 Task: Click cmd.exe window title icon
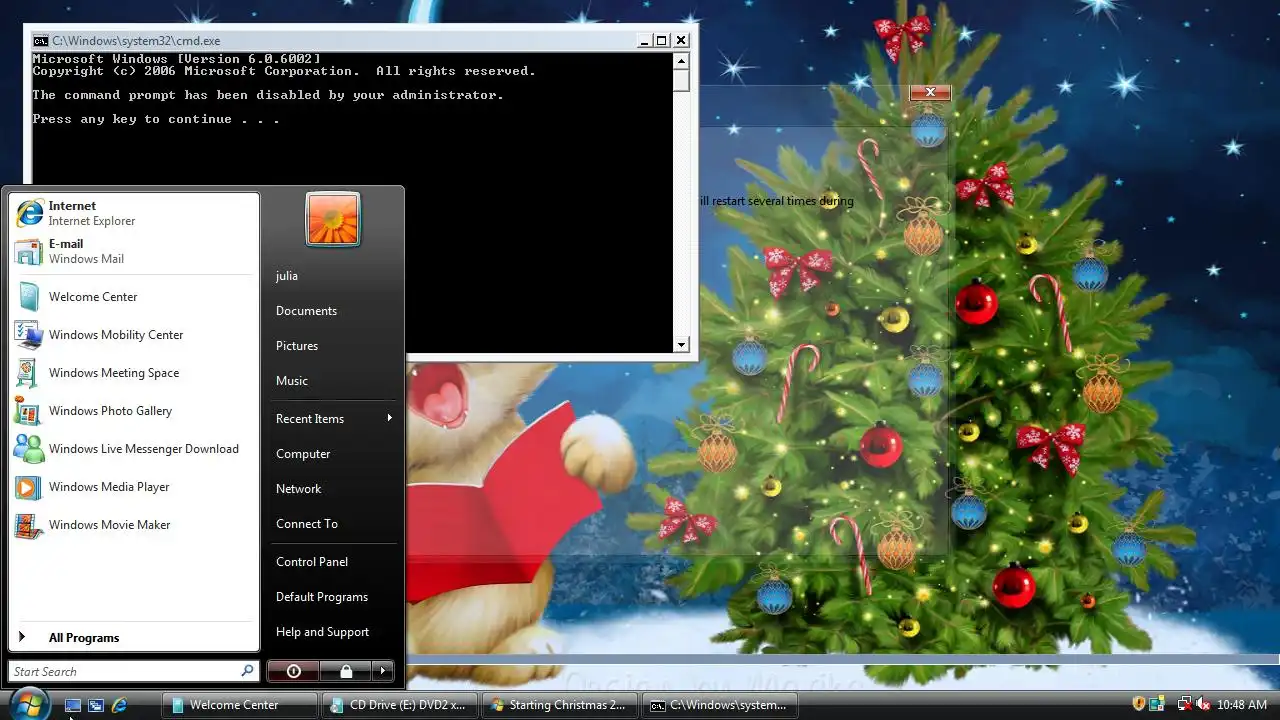pos(40,41)
